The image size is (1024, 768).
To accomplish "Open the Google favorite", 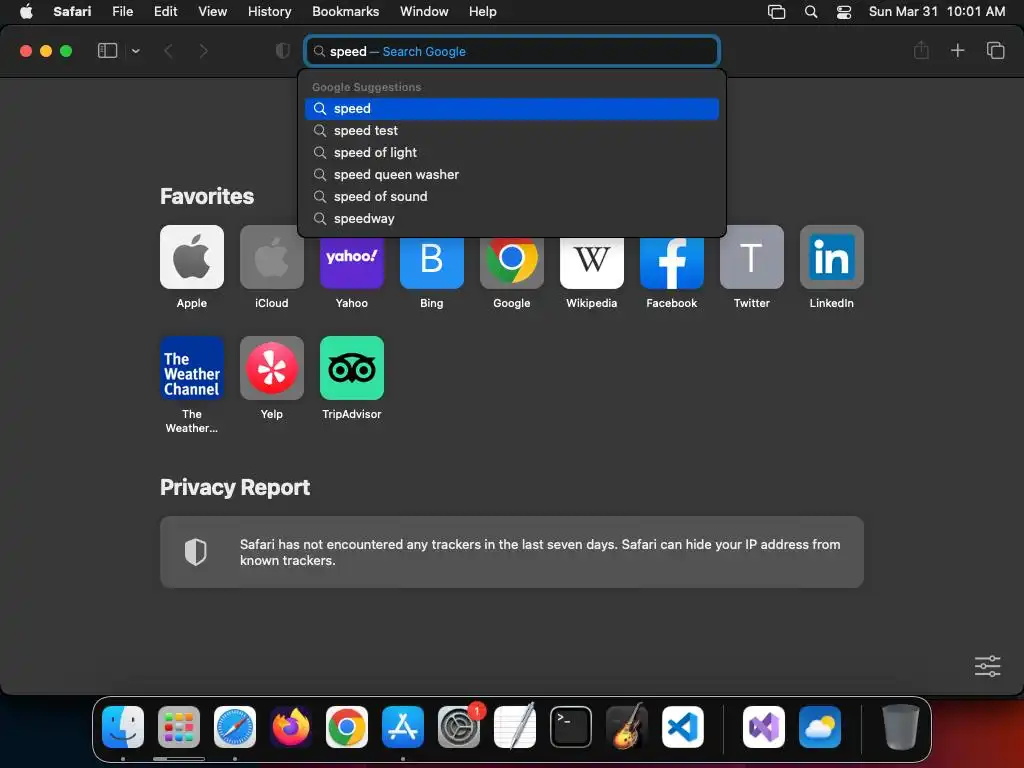I will 511,263.
